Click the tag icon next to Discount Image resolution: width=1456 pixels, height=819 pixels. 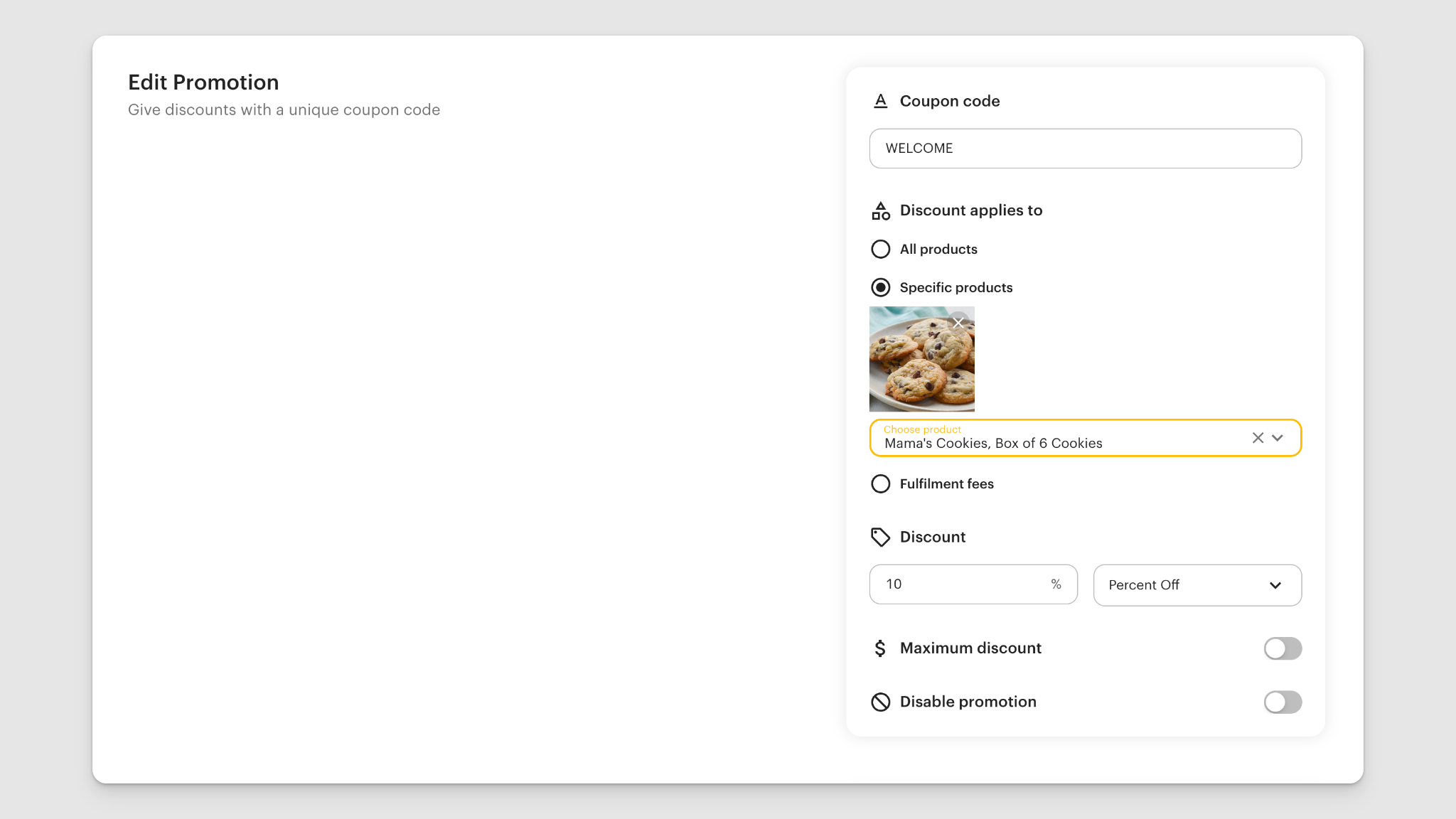pos(881,537)
